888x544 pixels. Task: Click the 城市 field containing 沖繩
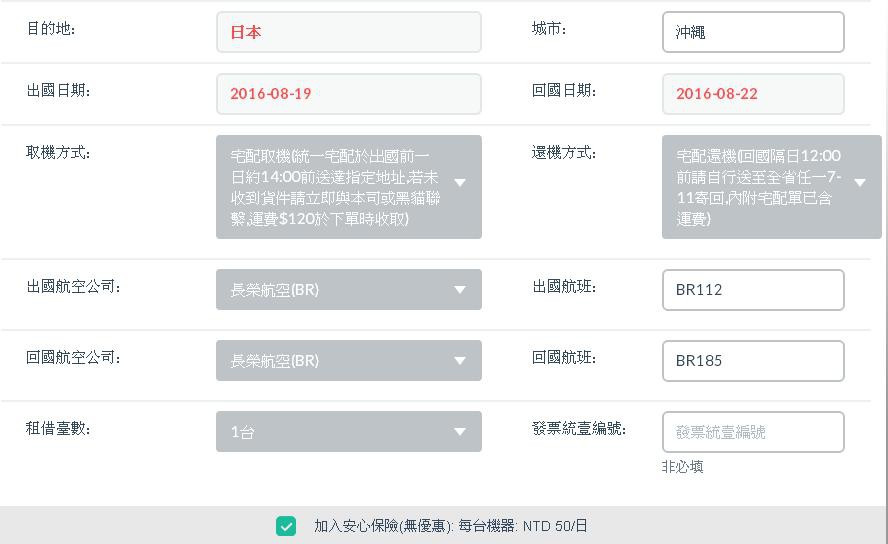click(753, 32)
